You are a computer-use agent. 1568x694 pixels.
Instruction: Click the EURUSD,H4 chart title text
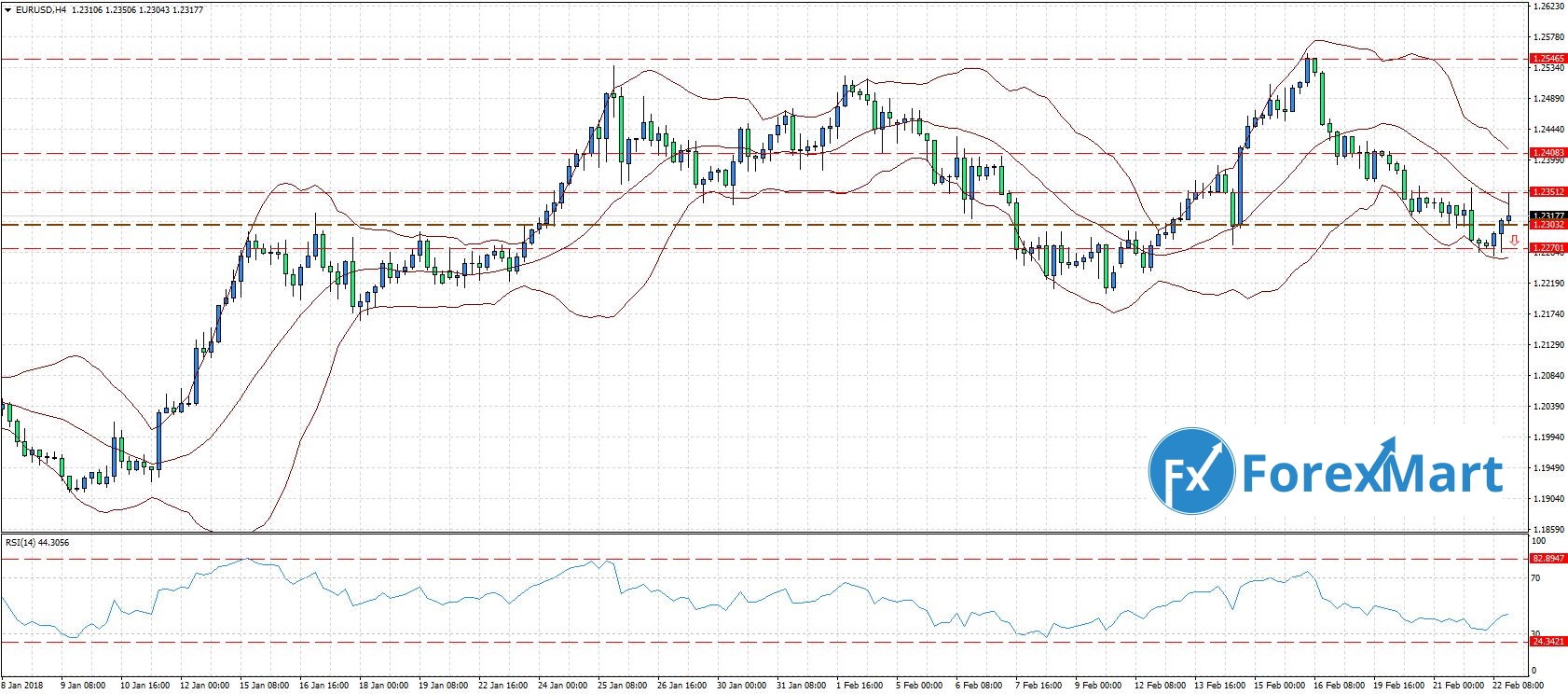(40, 9)
